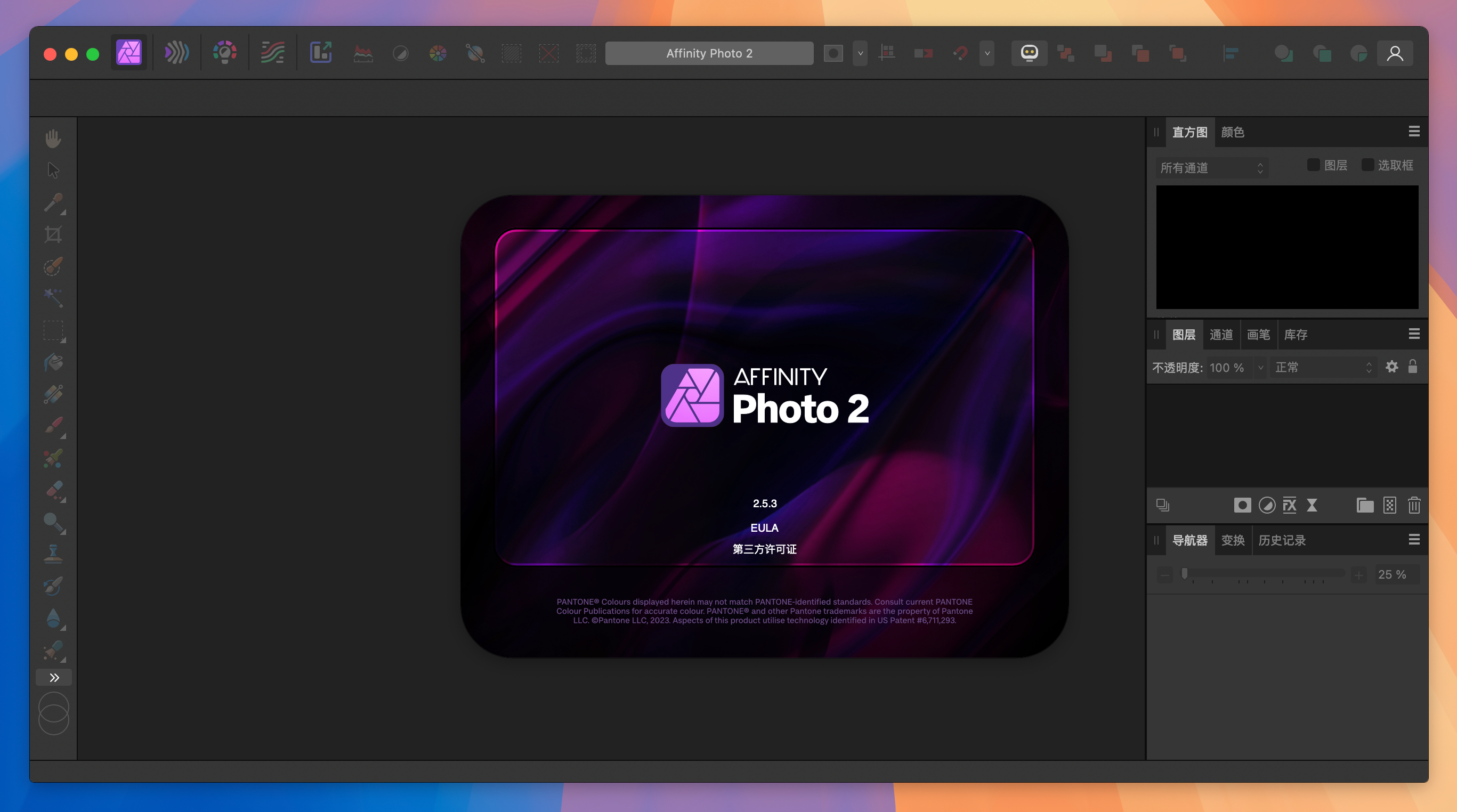Toggle Quick Mask in the toolbar

coord(832,54)
